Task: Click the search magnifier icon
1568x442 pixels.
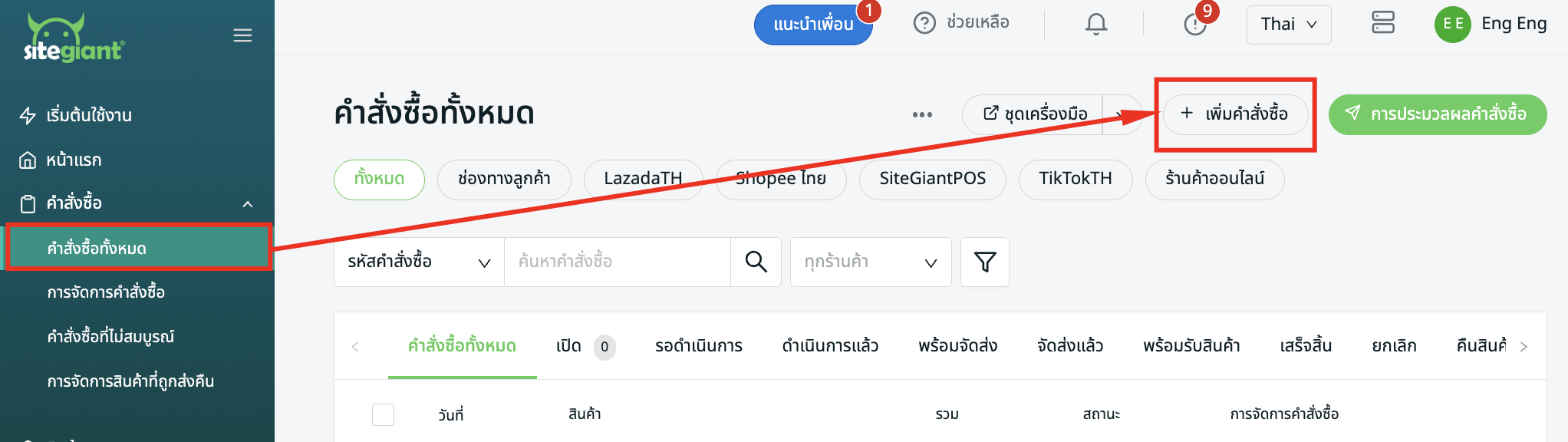Action: (756, 262)
